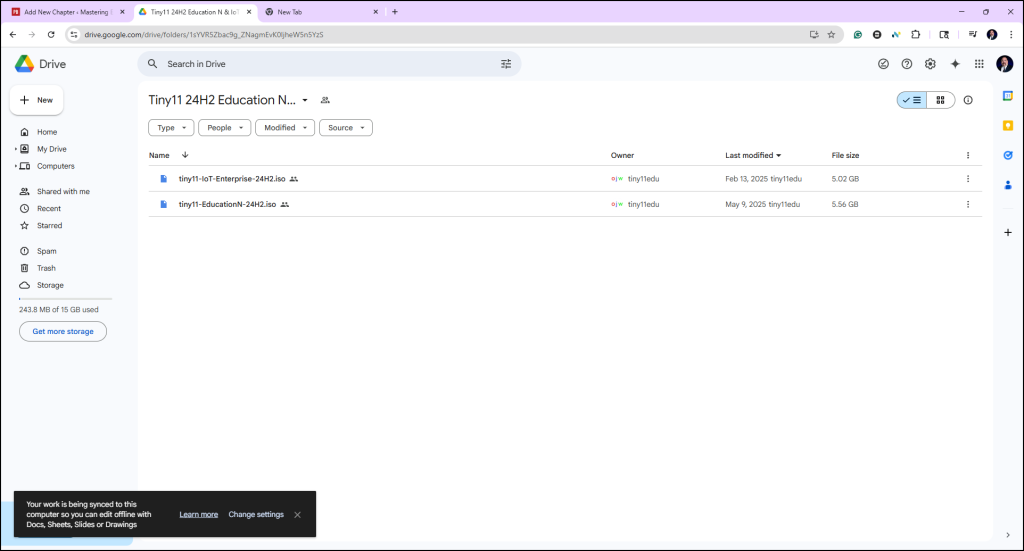
Task: Open a new browser tab with plus
Action: (x=394, y=12)
